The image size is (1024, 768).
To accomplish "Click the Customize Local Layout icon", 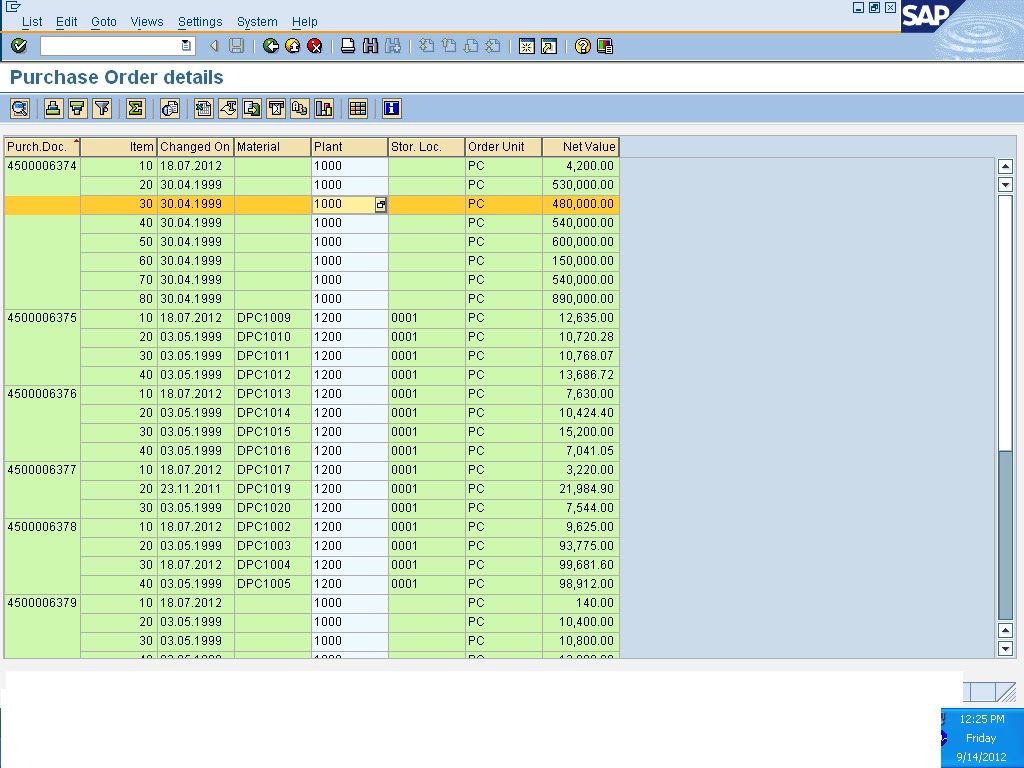I will [x=605, y=46].
